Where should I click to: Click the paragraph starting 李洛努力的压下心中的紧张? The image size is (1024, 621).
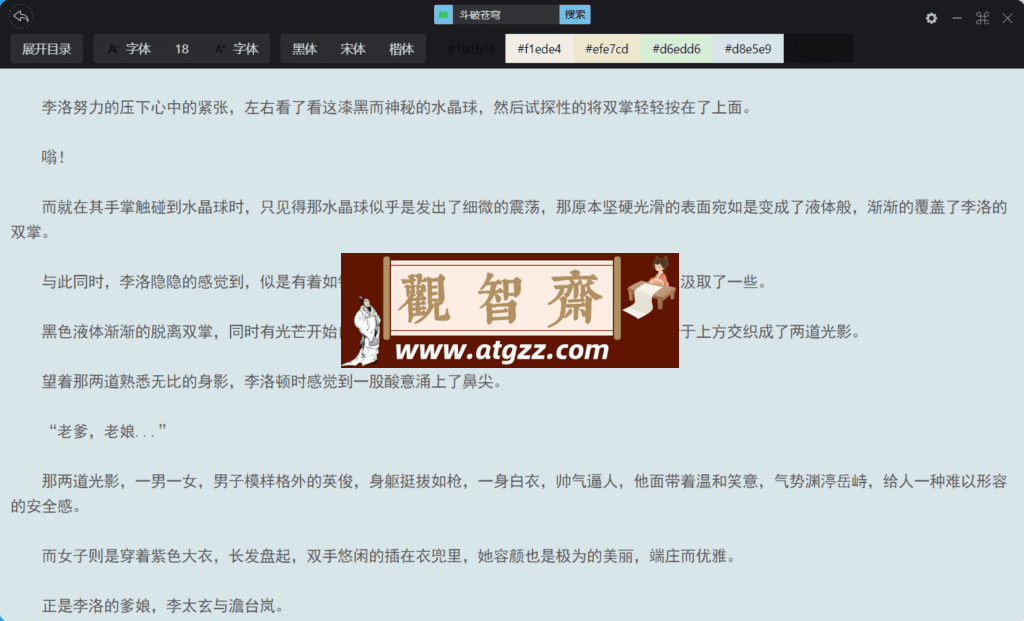[x=398, y=108]
